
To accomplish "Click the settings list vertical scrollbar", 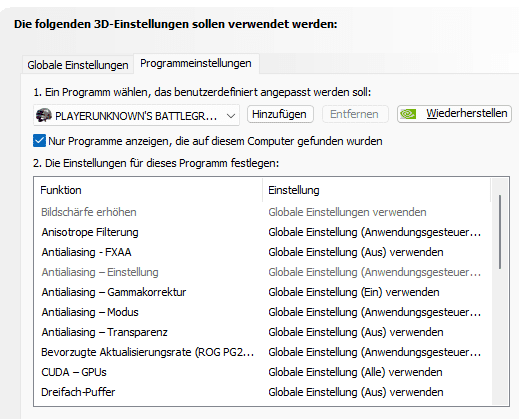I will pos(500,232).
